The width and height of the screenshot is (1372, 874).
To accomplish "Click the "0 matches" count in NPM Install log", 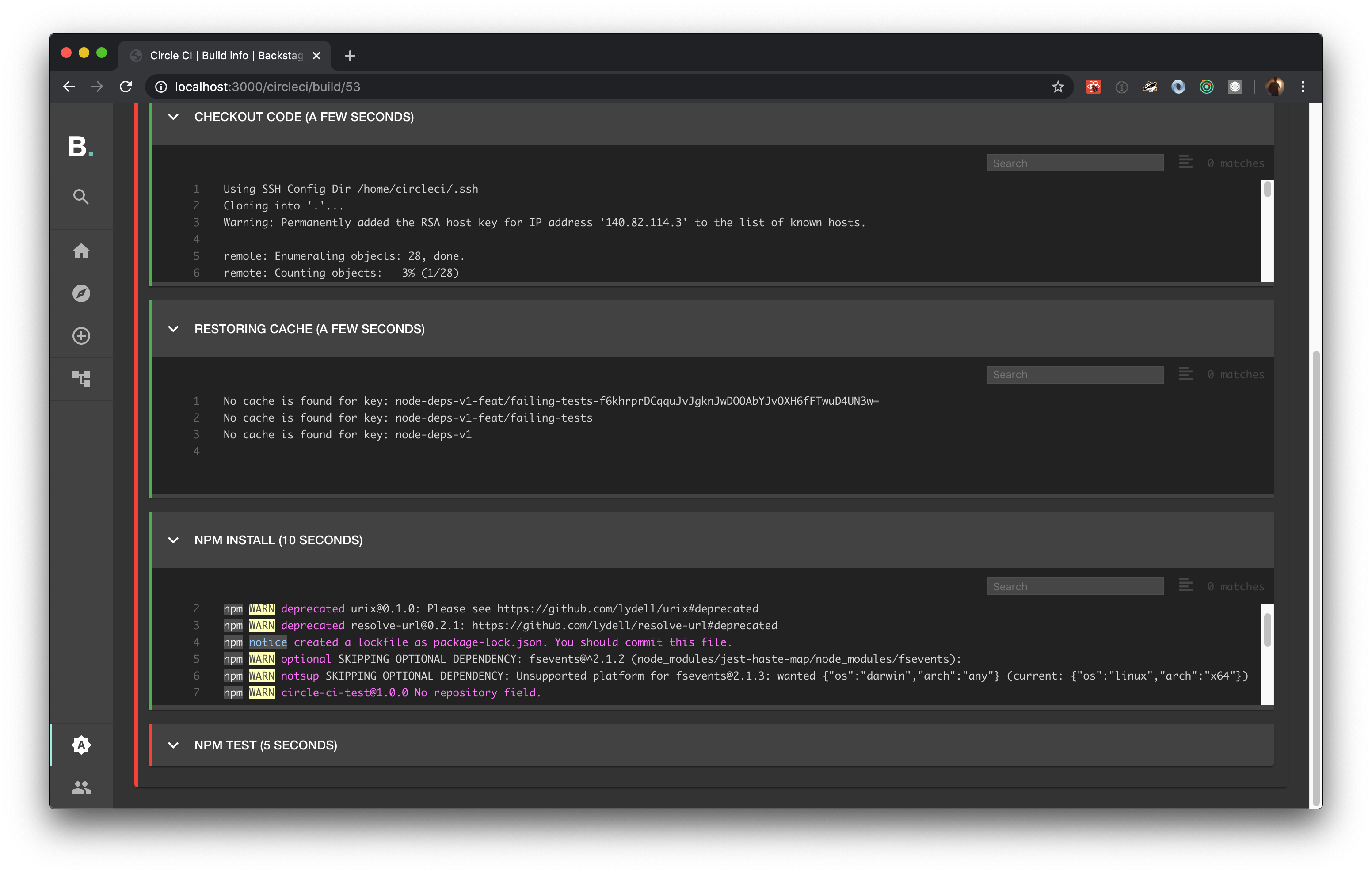I will click(x=1235, y=586).
